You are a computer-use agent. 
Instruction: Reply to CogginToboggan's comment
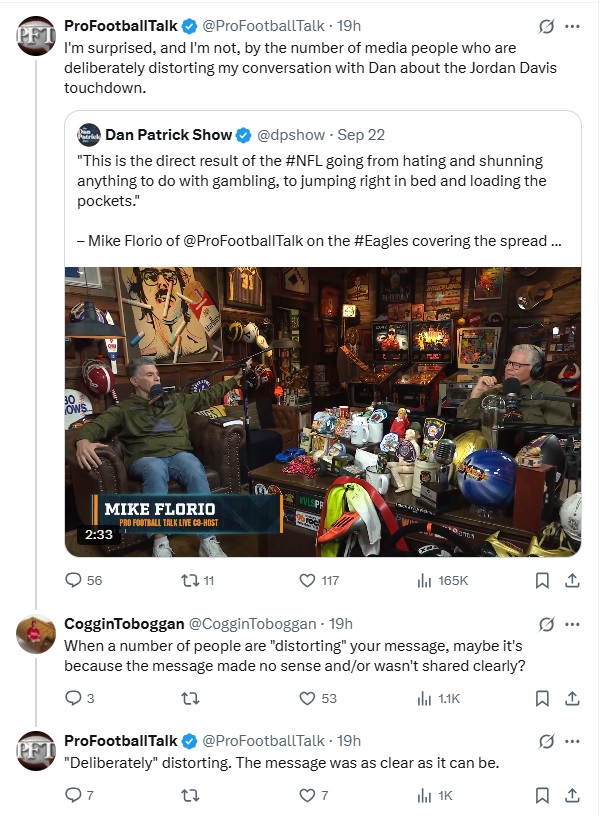tap(72, 698)
